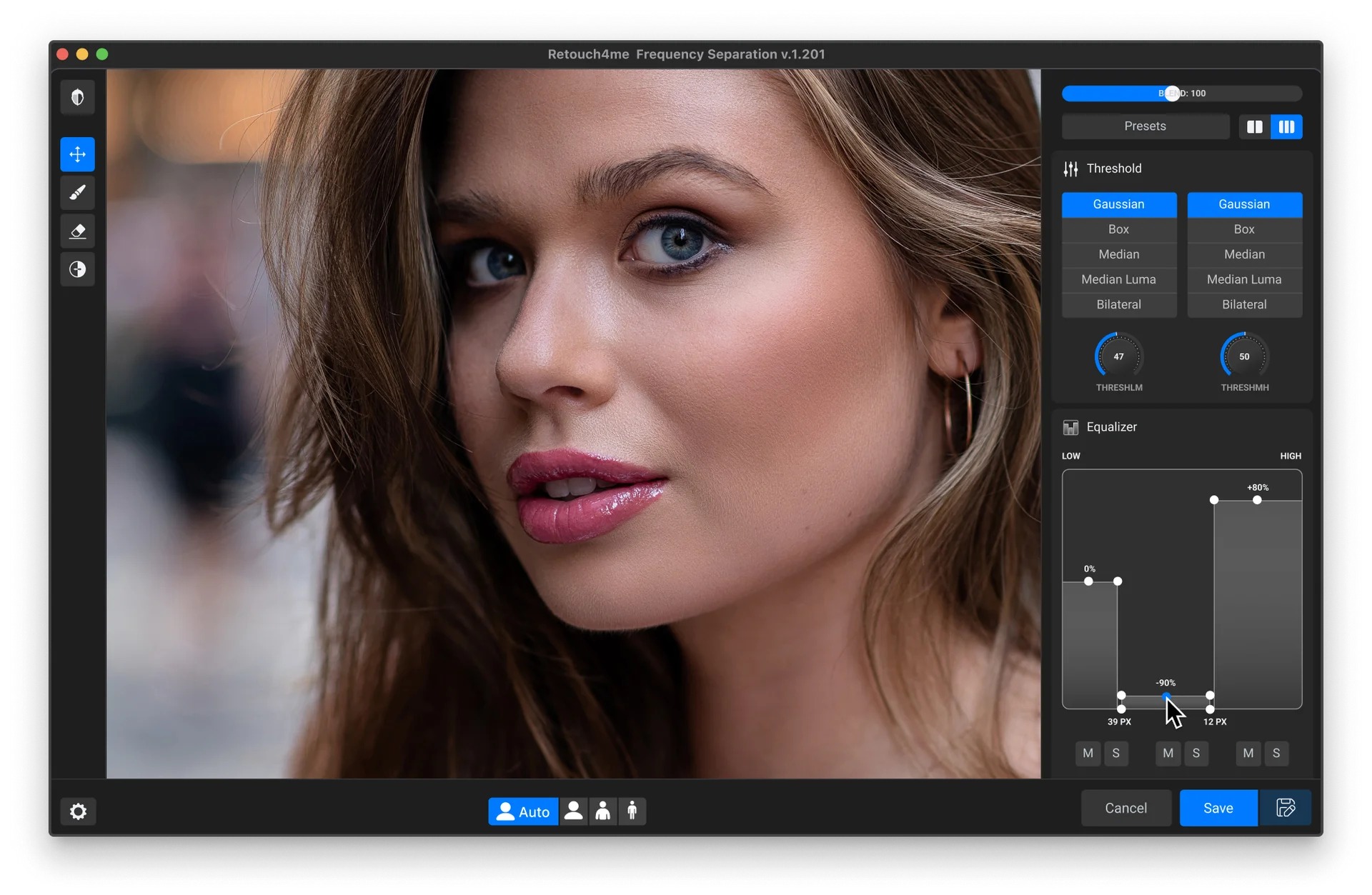Select the half-body person mode icon
This screenshot has height=895, width=1372.
click(x=603, y=811)
